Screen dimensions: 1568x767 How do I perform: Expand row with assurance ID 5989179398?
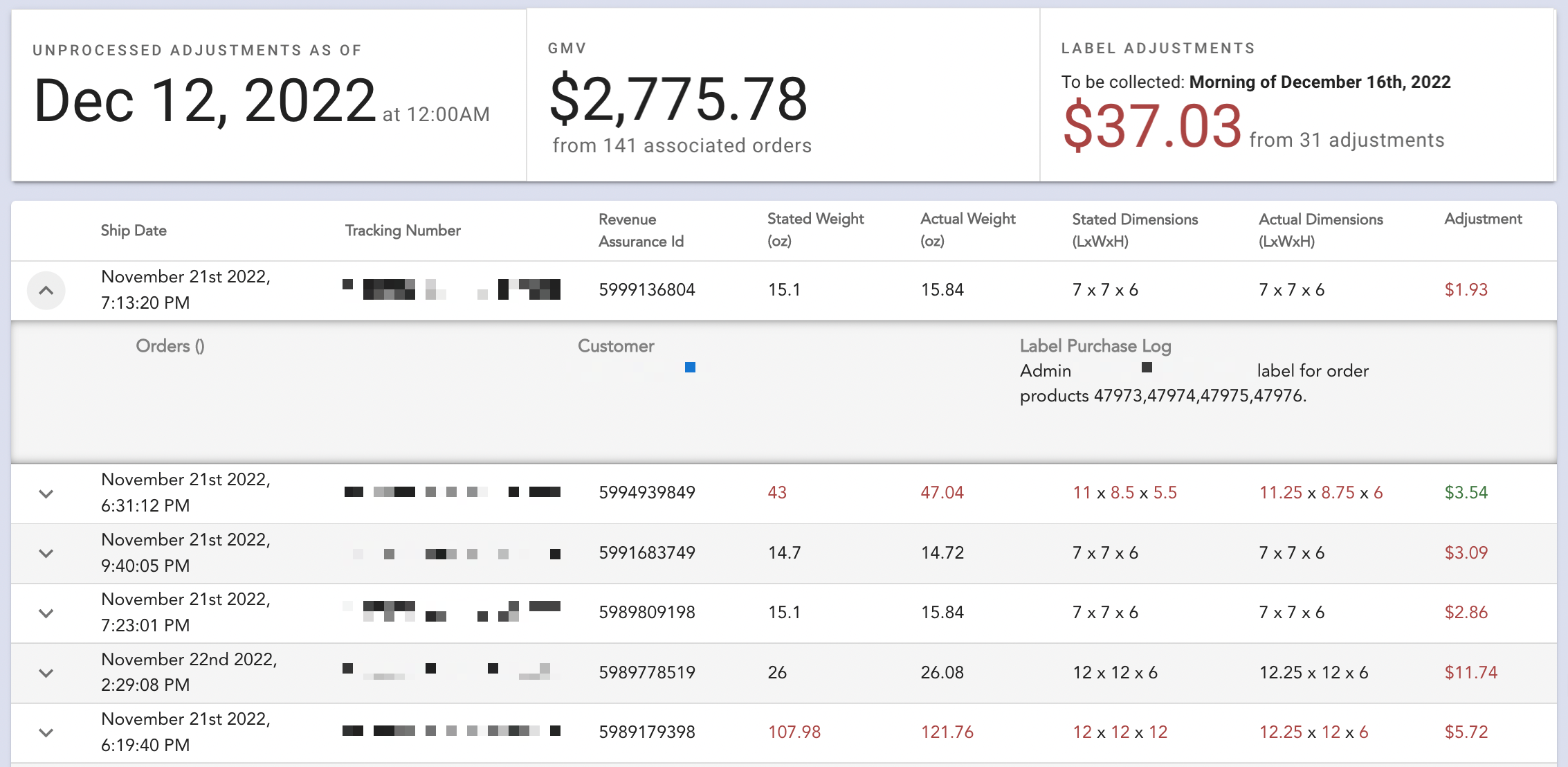click(x=46, y=732)
